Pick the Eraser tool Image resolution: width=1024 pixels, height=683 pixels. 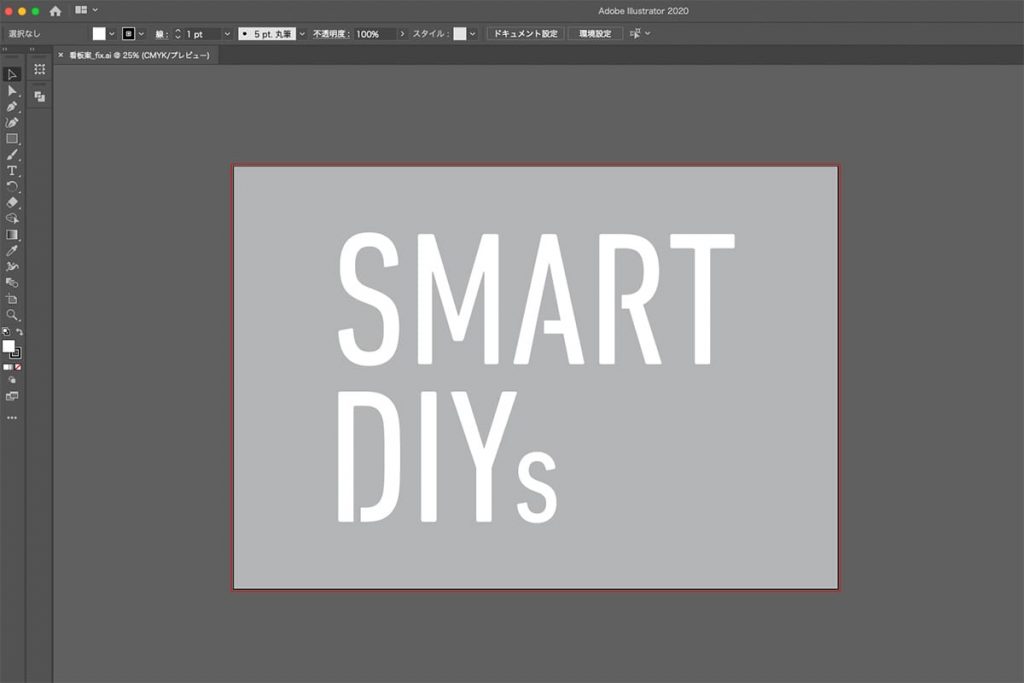[x=12, y=202]
